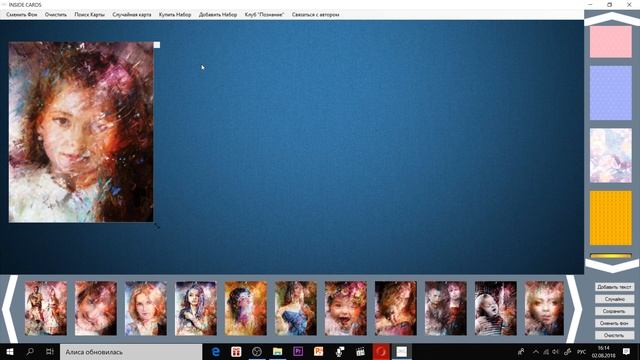Pick the second card thumbnail of smiling woman
Screen dimensions: 640x360
96,308
